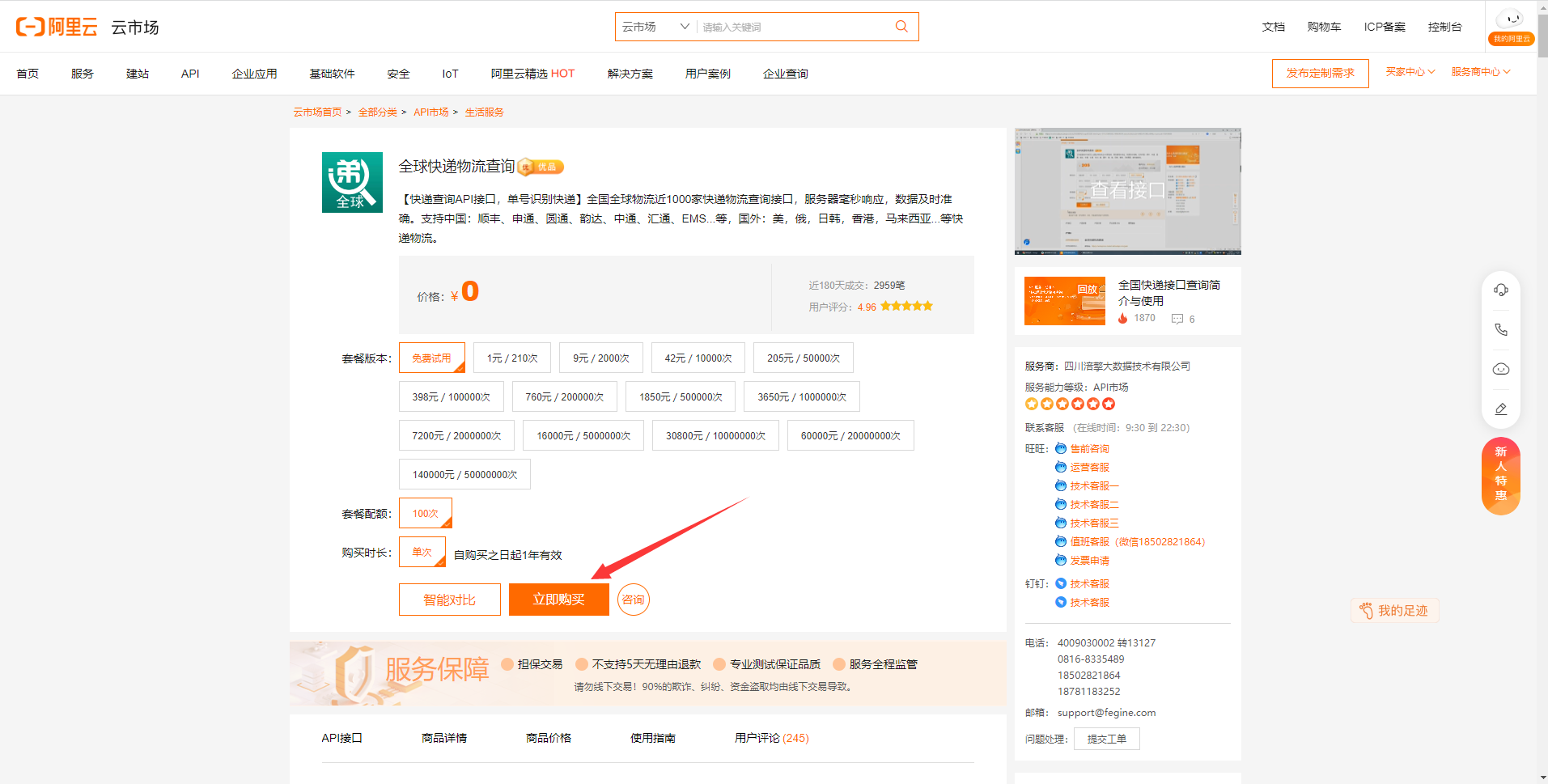Click the second DingTalk 技术客服 icon
Image resolution: width=1548 pixels, height=784 pixels.
tap(1060, 602)
